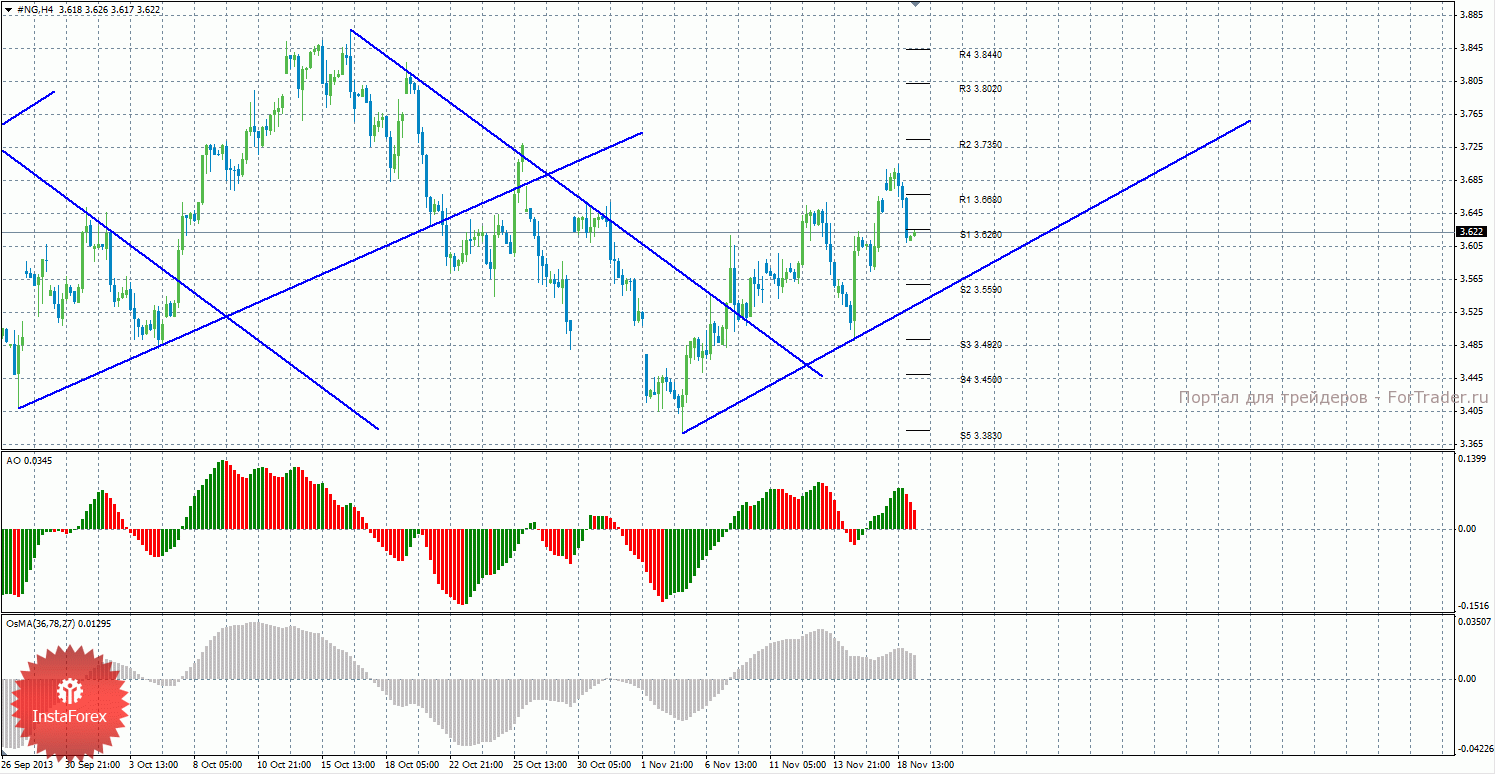
Task: Click the R3 3.8020 pivot label
Action: [981, 89]
